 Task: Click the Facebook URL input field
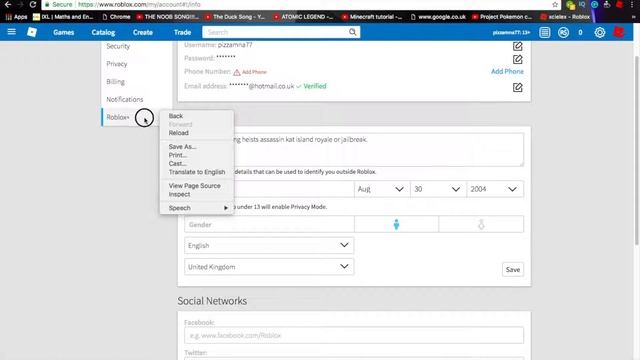[354, 335]
